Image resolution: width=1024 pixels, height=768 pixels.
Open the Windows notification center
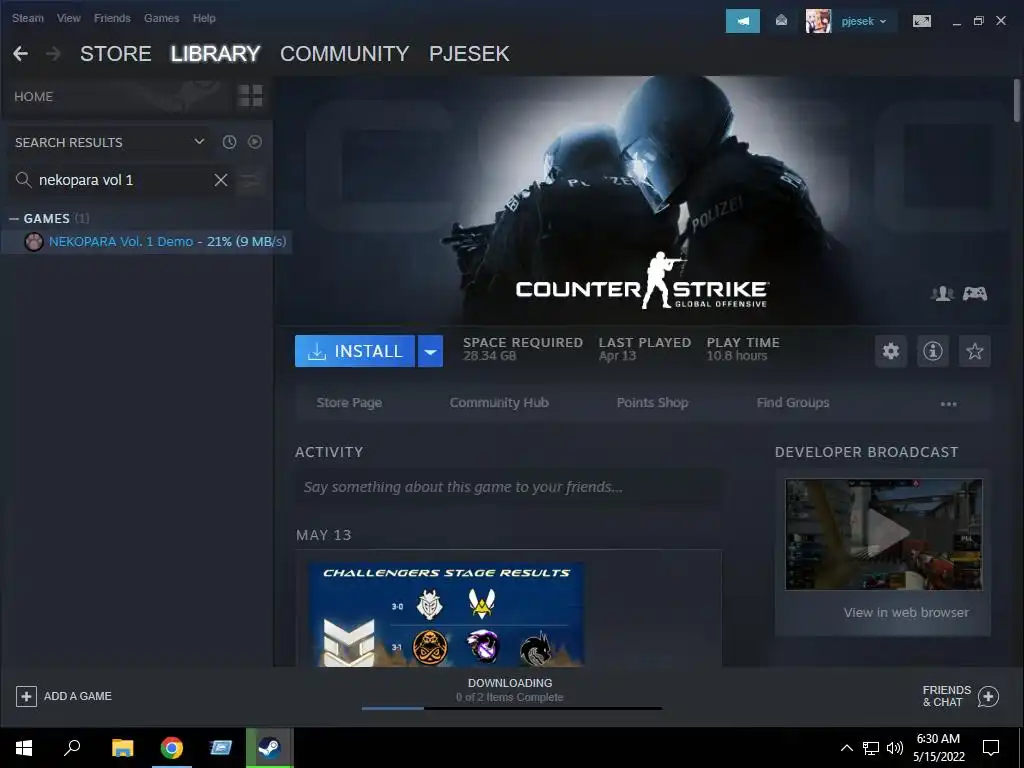991,748
